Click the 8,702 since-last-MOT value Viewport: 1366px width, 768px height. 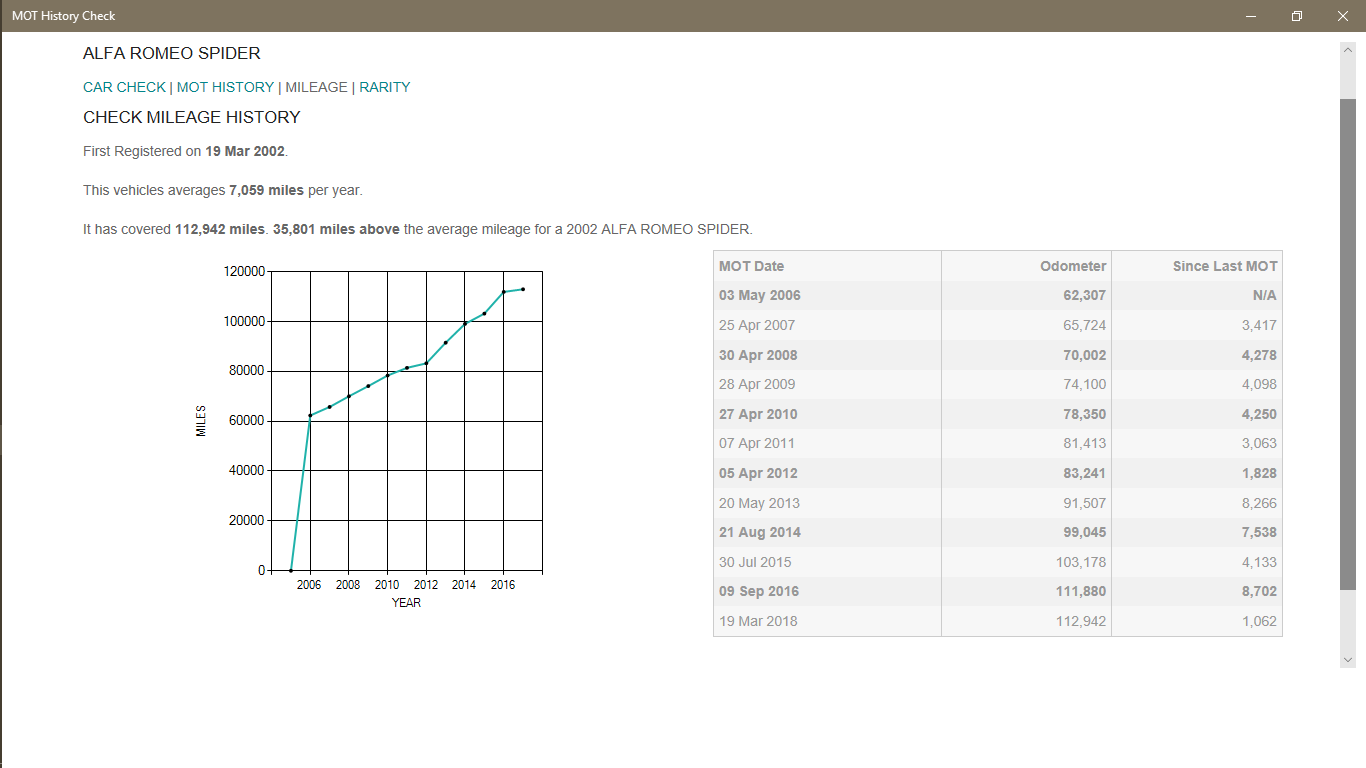pos(1259,591)
